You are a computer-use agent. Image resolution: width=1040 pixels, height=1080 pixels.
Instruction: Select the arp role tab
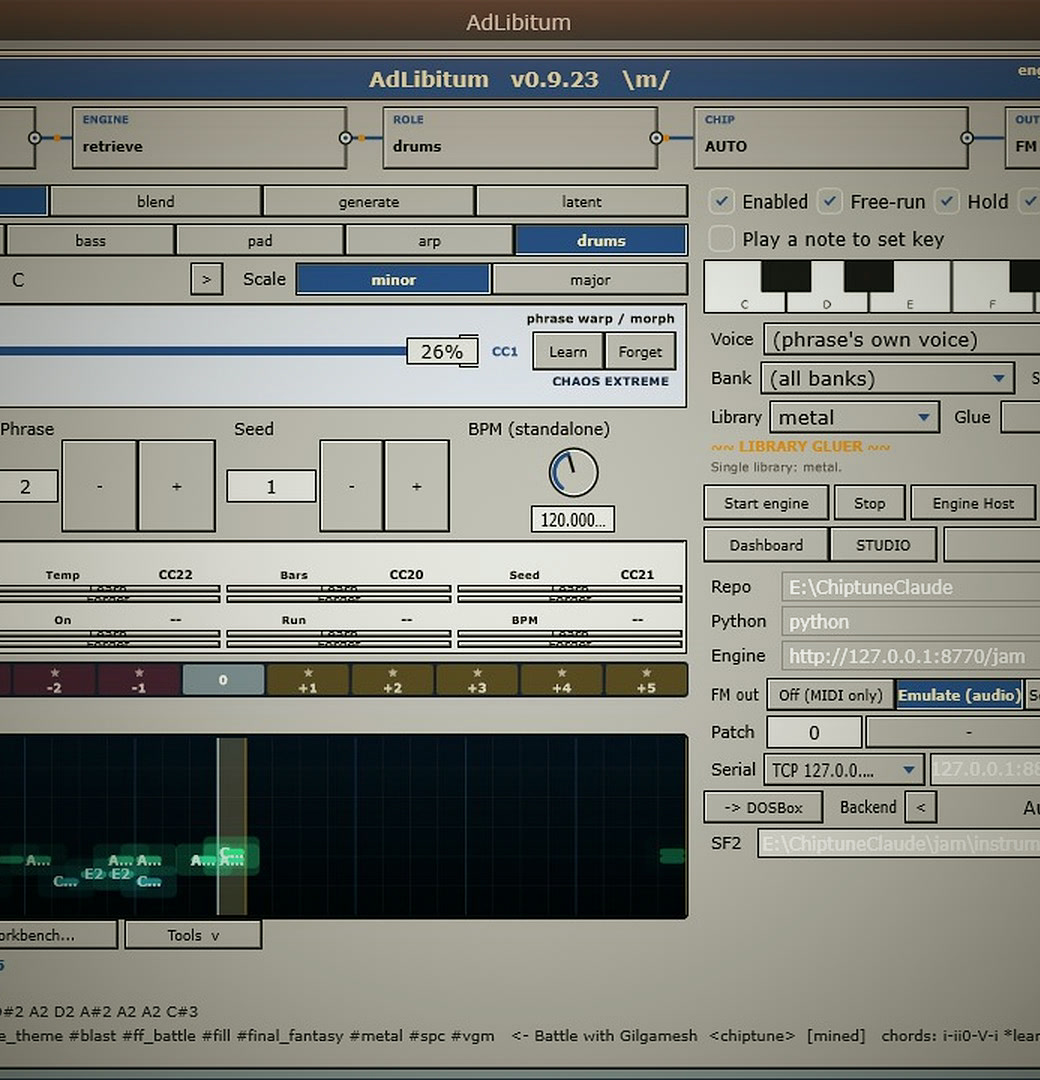[429, 240]
